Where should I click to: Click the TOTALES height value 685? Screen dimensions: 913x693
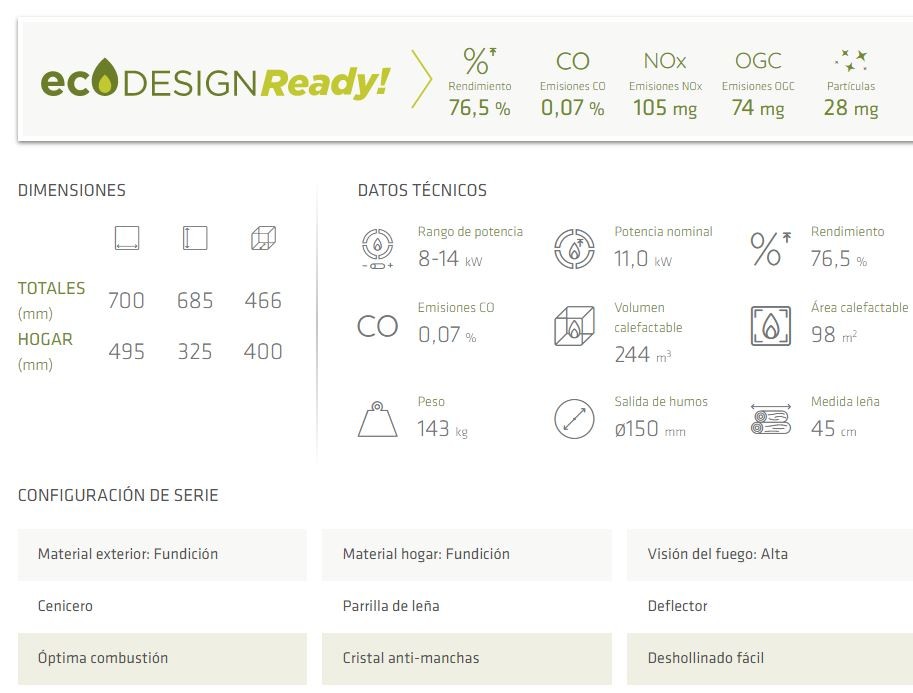[x=195, y=300]
